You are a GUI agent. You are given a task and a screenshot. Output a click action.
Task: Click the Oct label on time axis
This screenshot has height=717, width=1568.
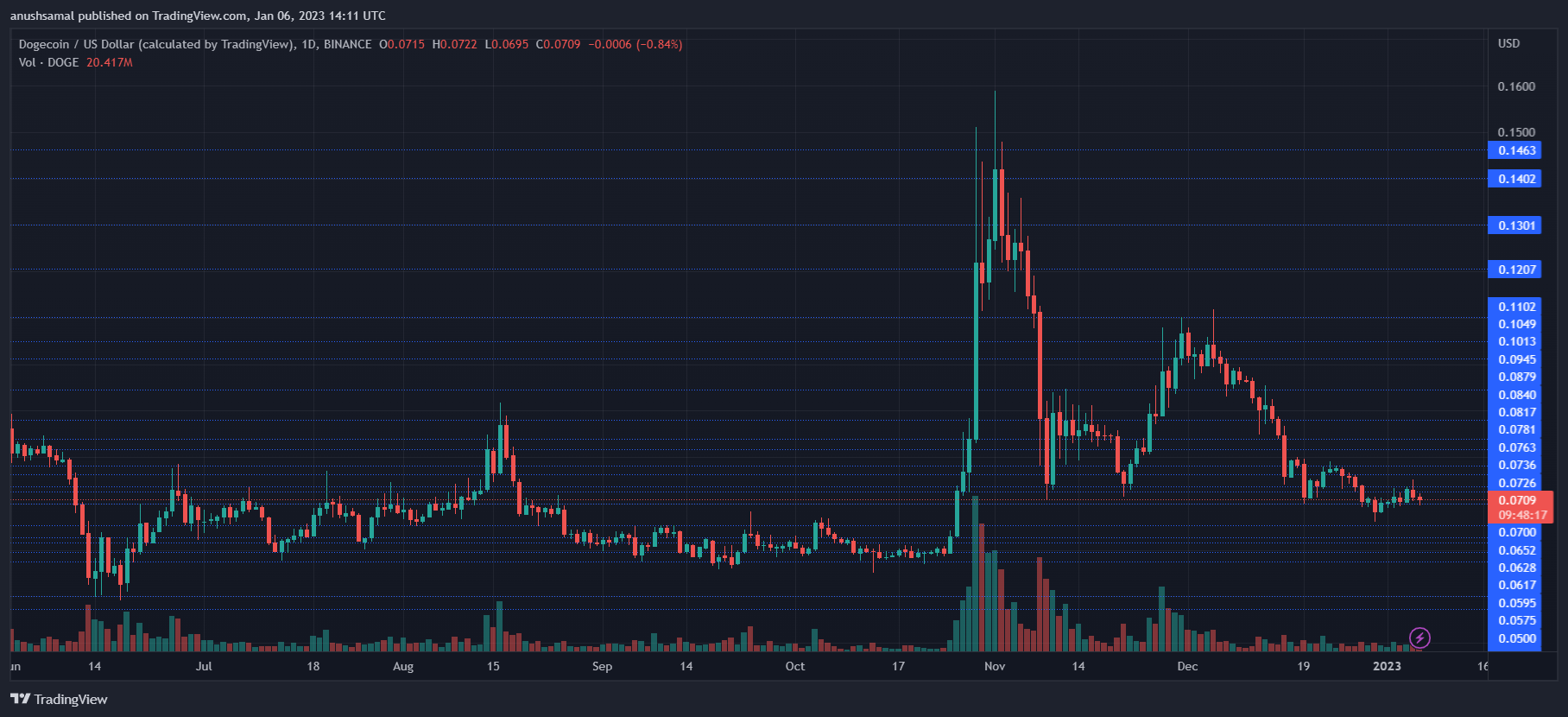tap(795, 666)
